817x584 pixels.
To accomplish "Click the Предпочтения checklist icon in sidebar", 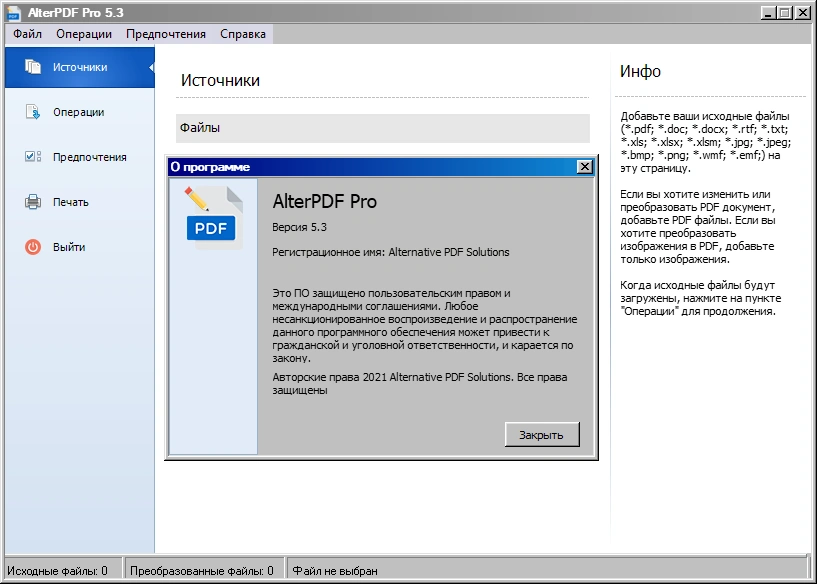I will pyautogui.click(x=33, y=156).
